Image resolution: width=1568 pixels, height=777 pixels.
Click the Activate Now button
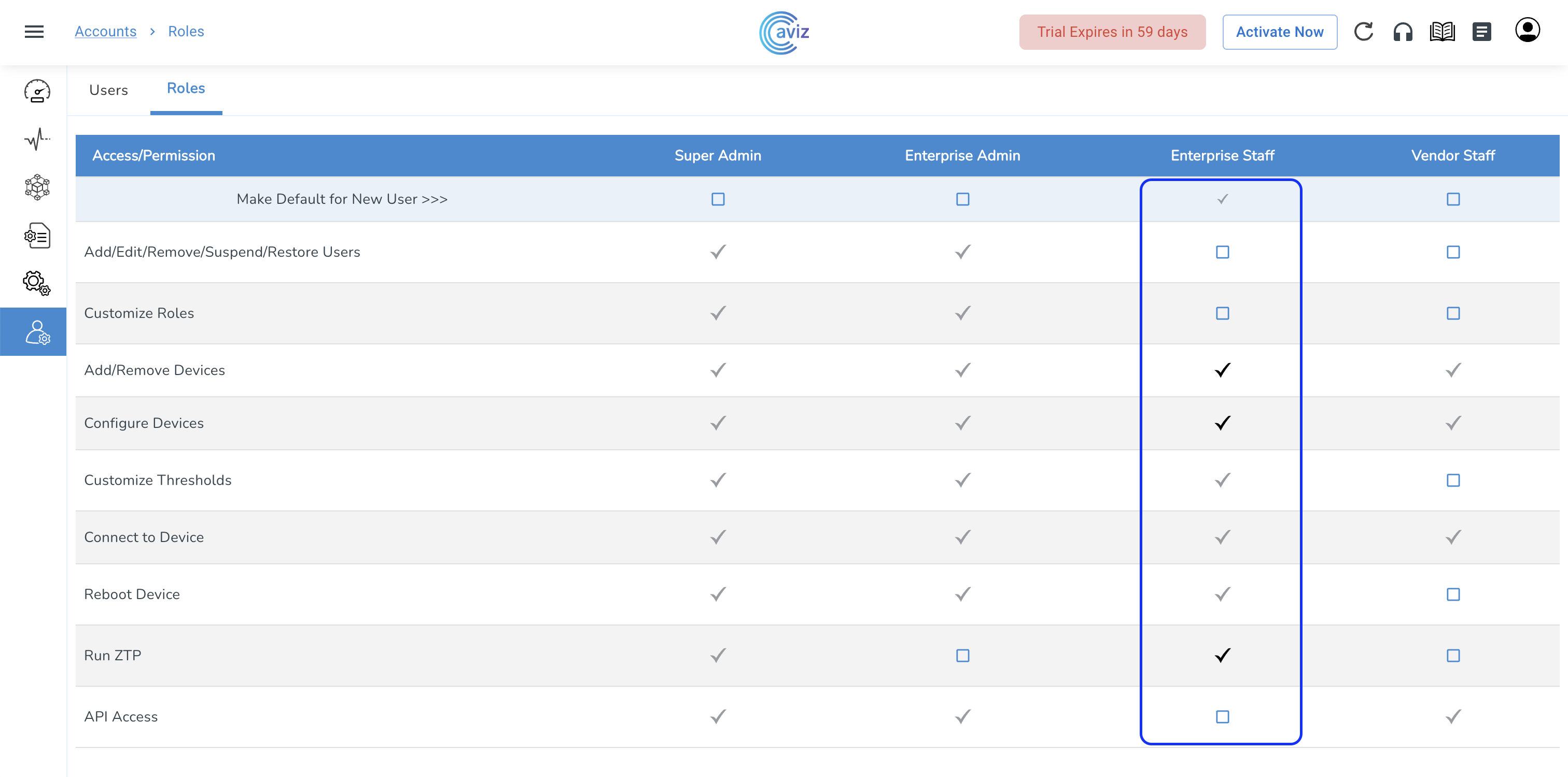[1280, 32]
